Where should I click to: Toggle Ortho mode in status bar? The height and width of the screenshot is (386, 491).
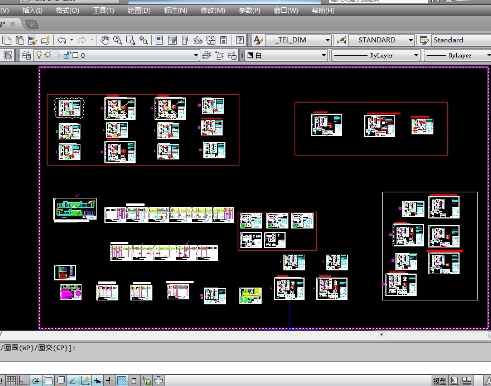point(23,380)
